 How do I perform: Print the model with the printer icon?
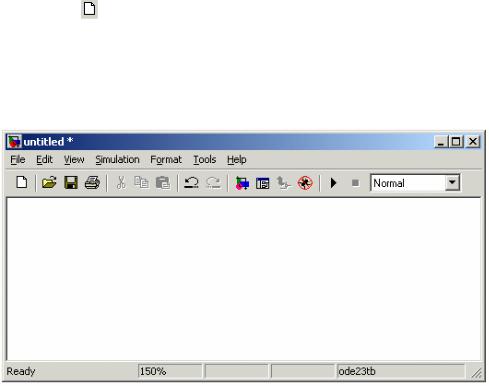pos(92,183)
